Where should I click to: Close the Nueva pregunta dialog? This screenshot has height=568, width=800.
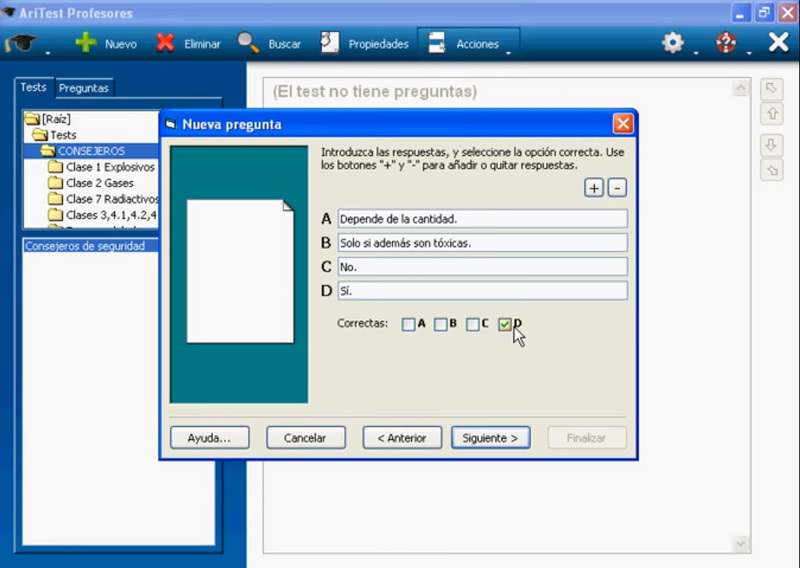623,124
